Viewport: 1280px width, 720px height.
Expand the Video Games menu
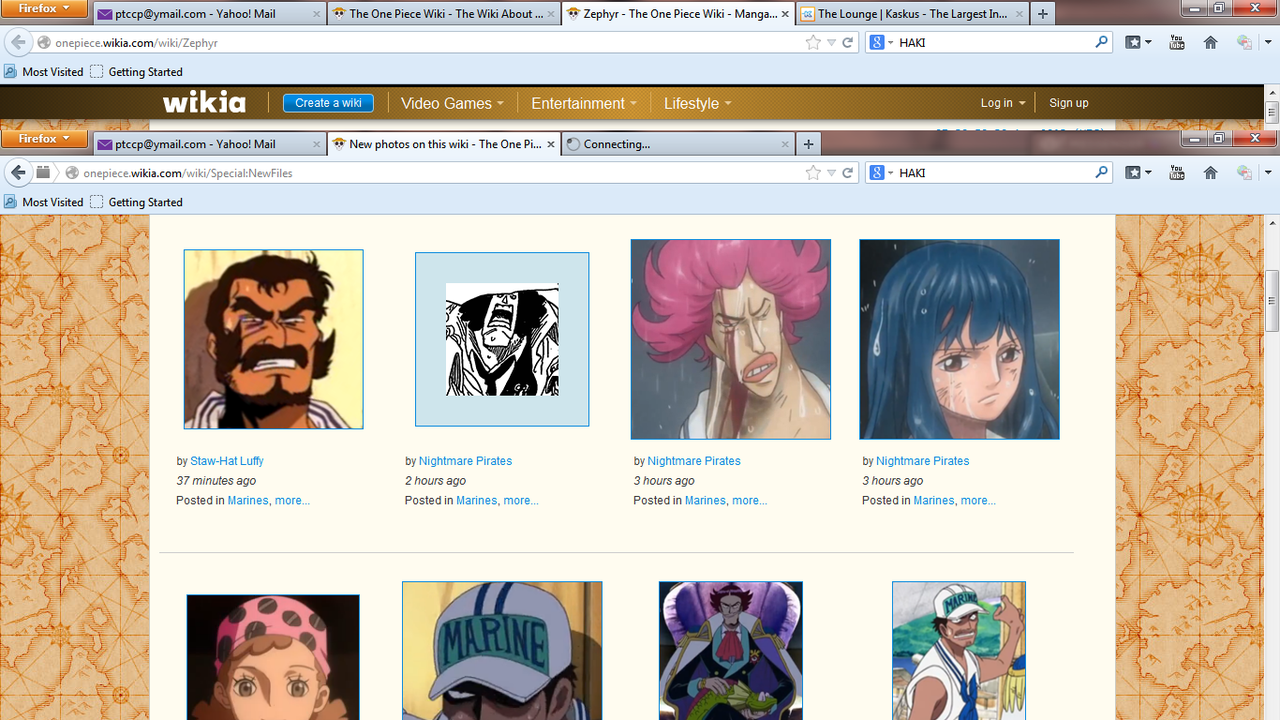pyautogui.click(x=452, y=103)
